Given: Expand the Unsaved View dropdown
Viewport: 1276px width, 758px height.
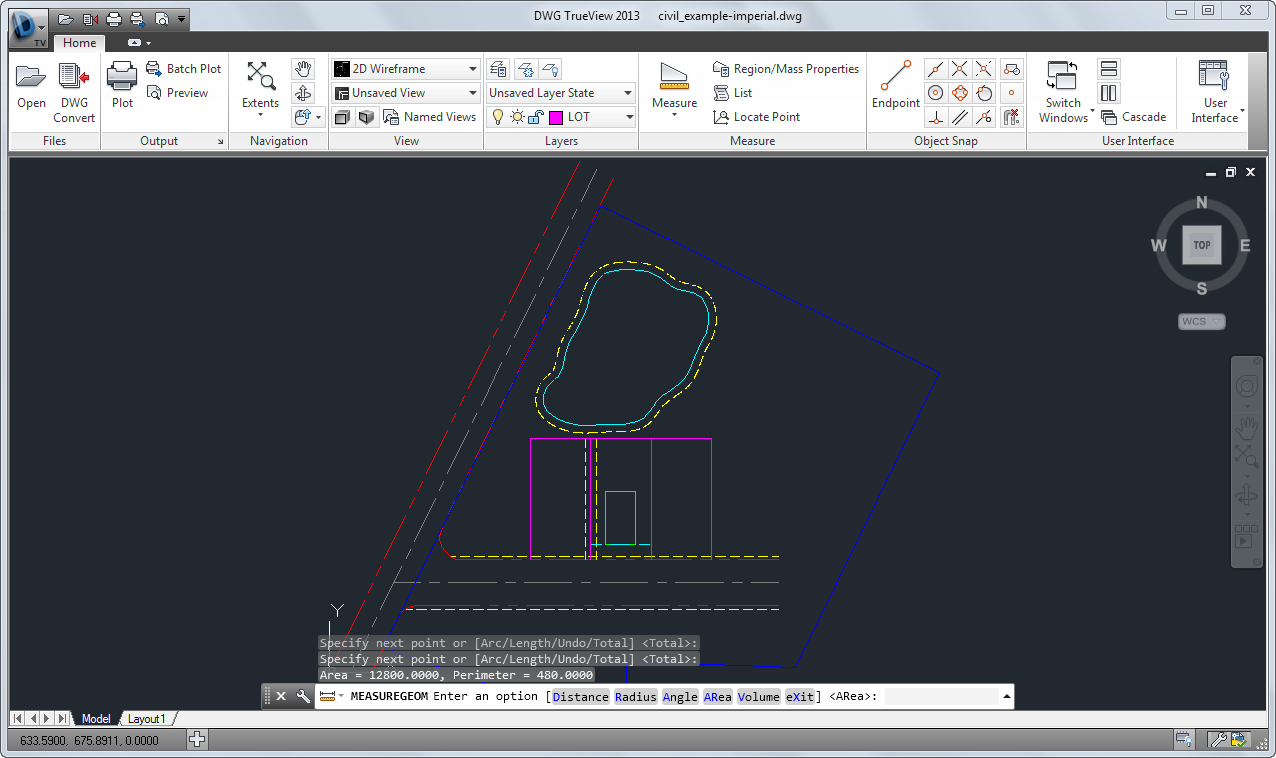Looking at the screenshot, I should pos(473,93).
